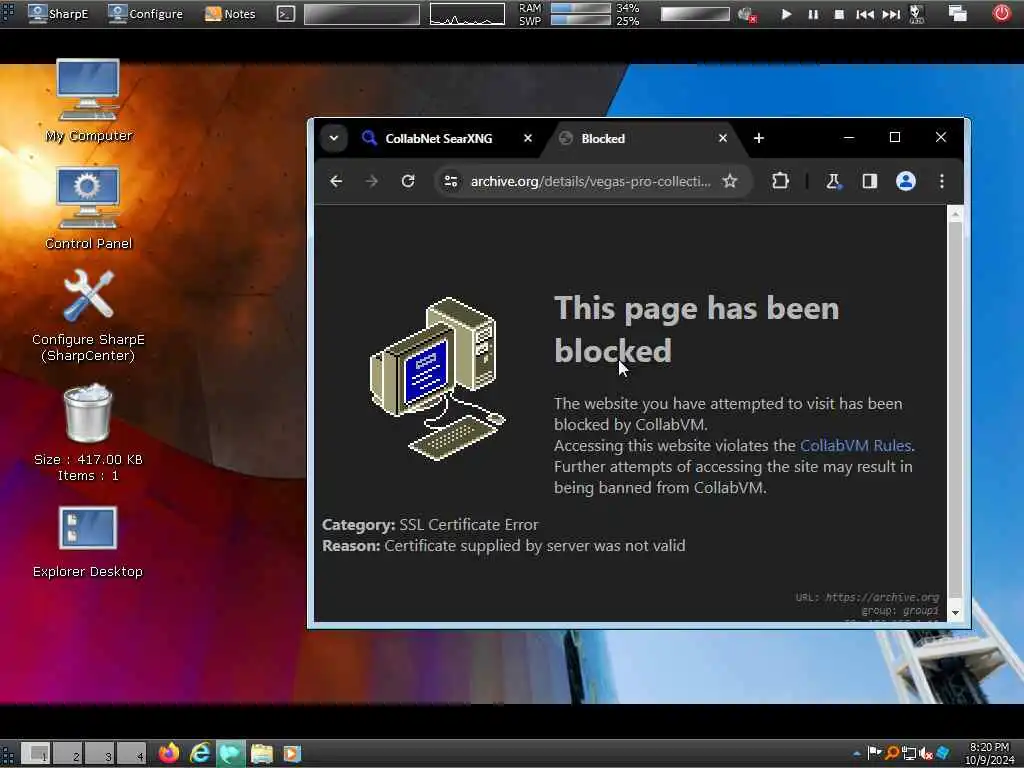Open Control Panel desktop icon

[88, 208]
